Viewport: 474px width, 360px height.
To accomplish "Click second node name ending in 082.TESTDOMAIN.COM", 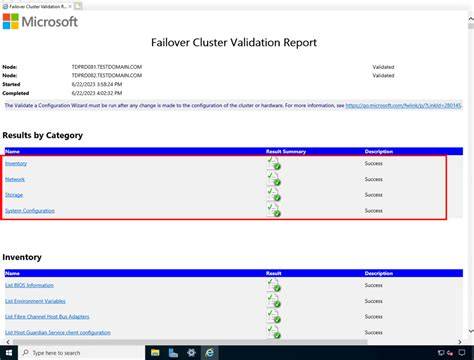I will 107,75.
